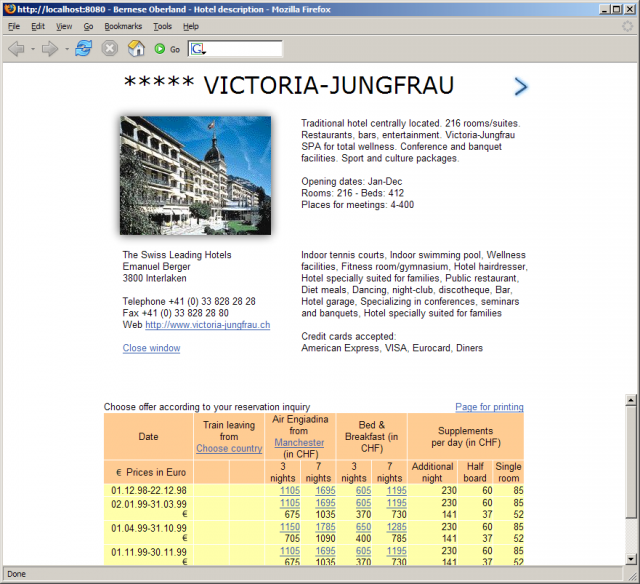Open the Edit menu

(38, 27)
